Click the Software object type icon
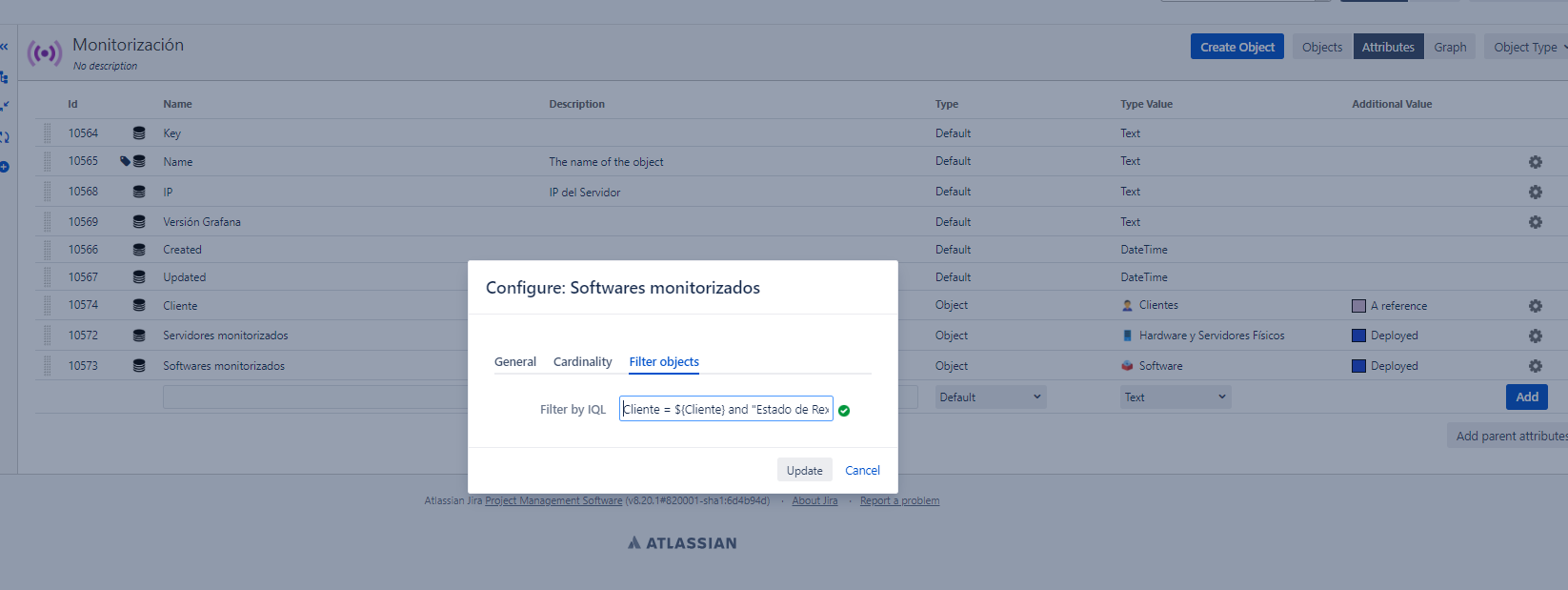This screenshot has height=590, width=1568. [1127, 365]
